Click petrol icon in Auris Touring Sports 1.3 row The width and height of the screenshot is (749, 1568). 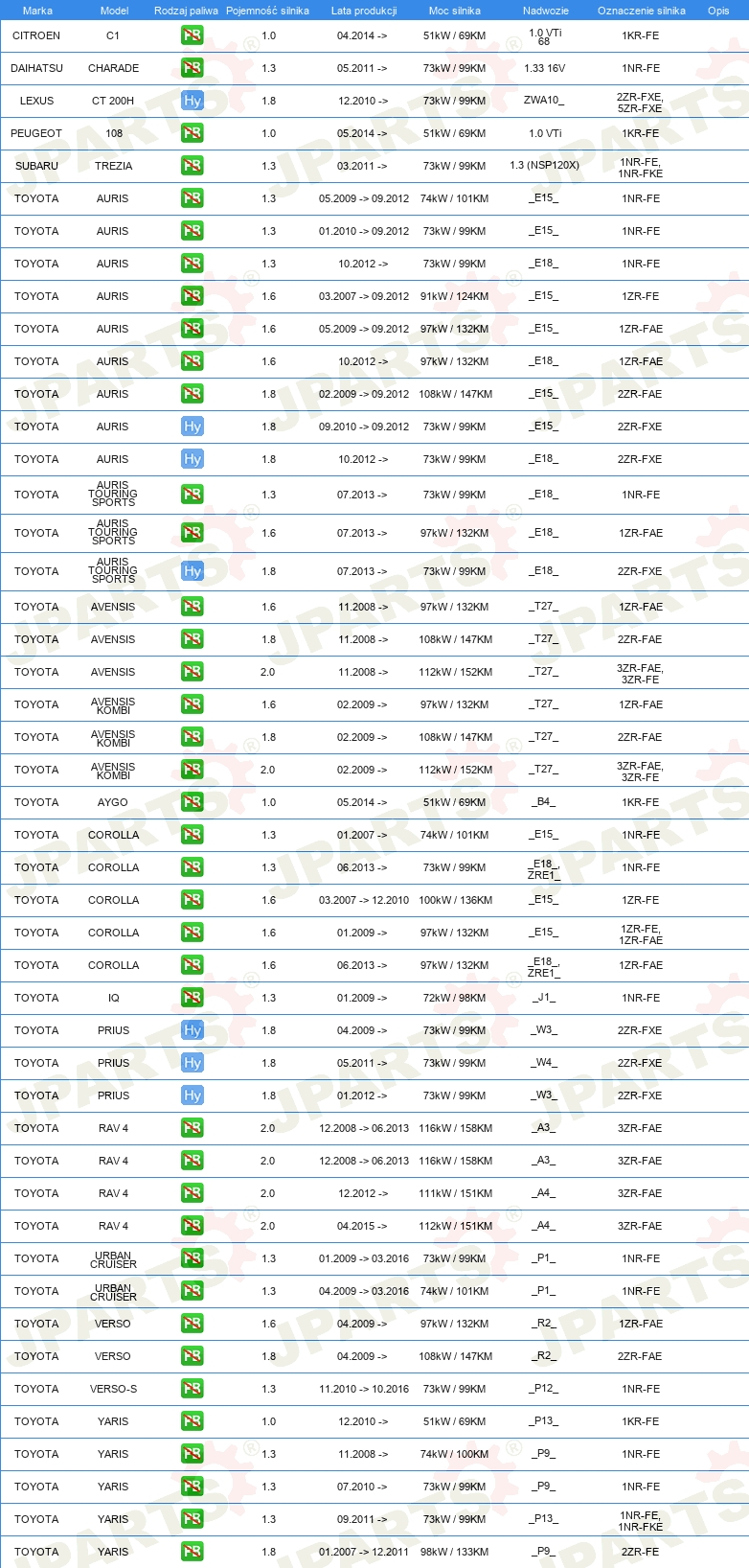coord(193,495)
